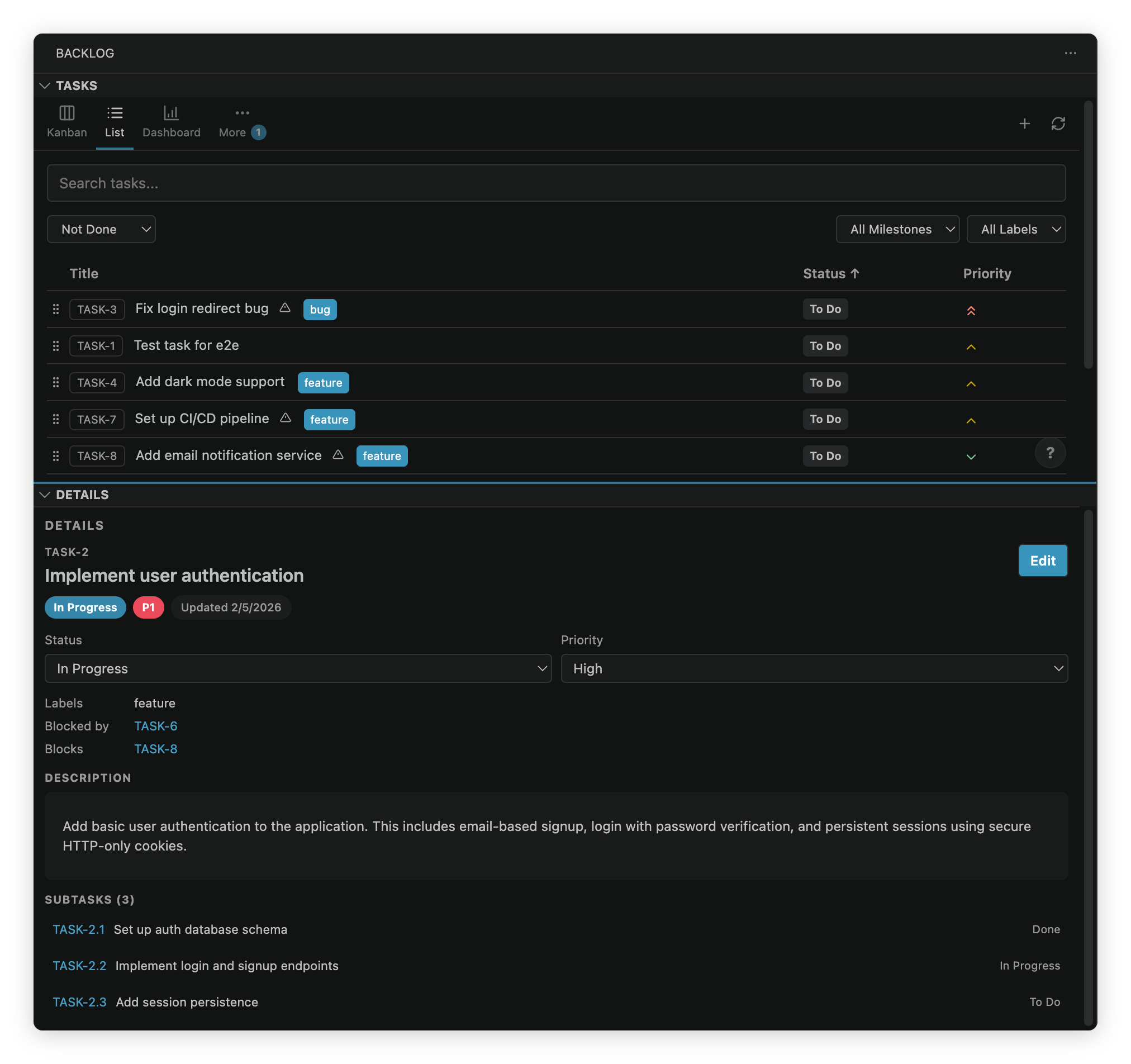The image size is (1131, 1064).
Task: Click the Priority column header
Action: coord(986,274)
